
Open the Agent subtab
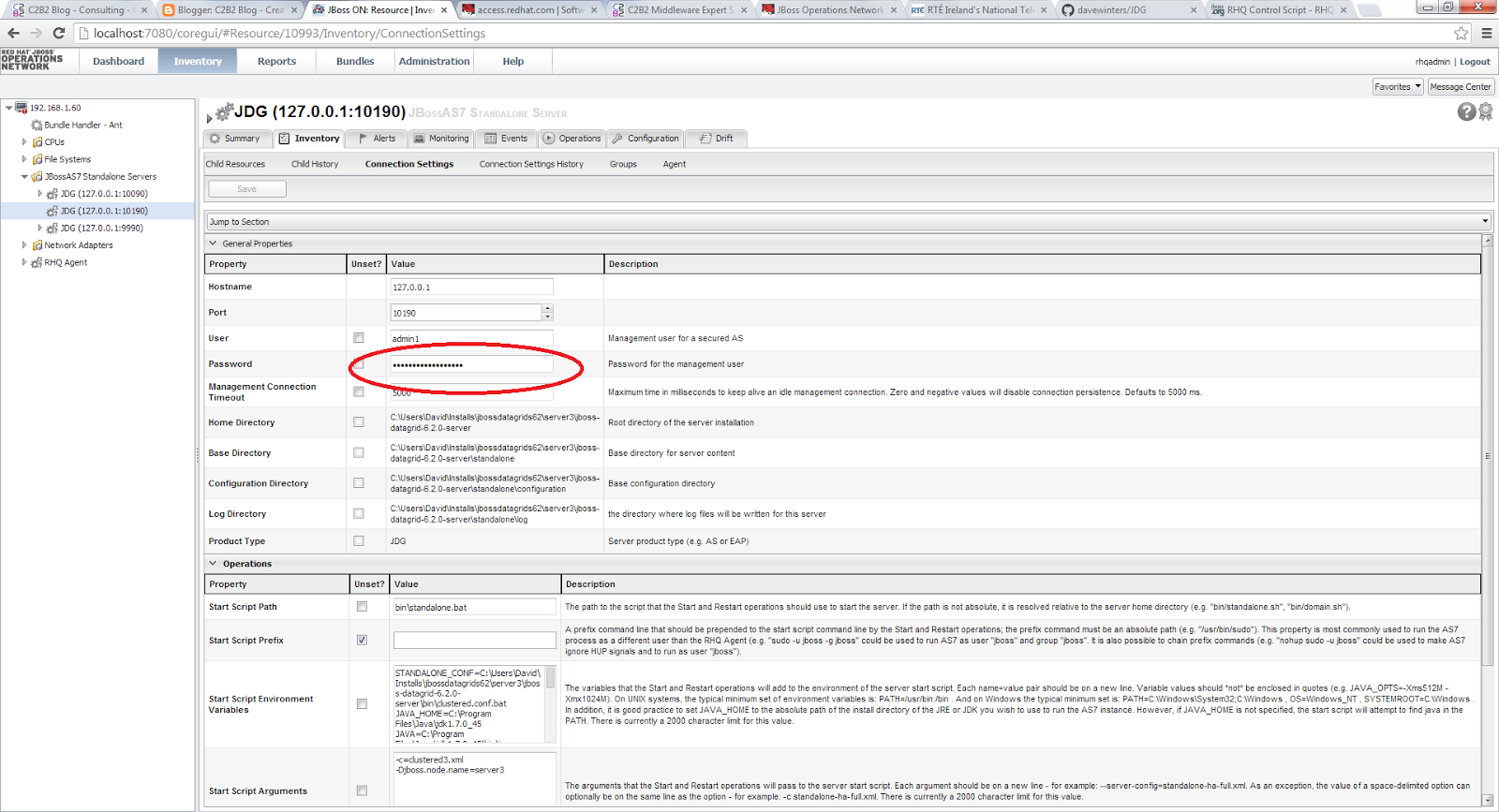[x=675, y=164]
